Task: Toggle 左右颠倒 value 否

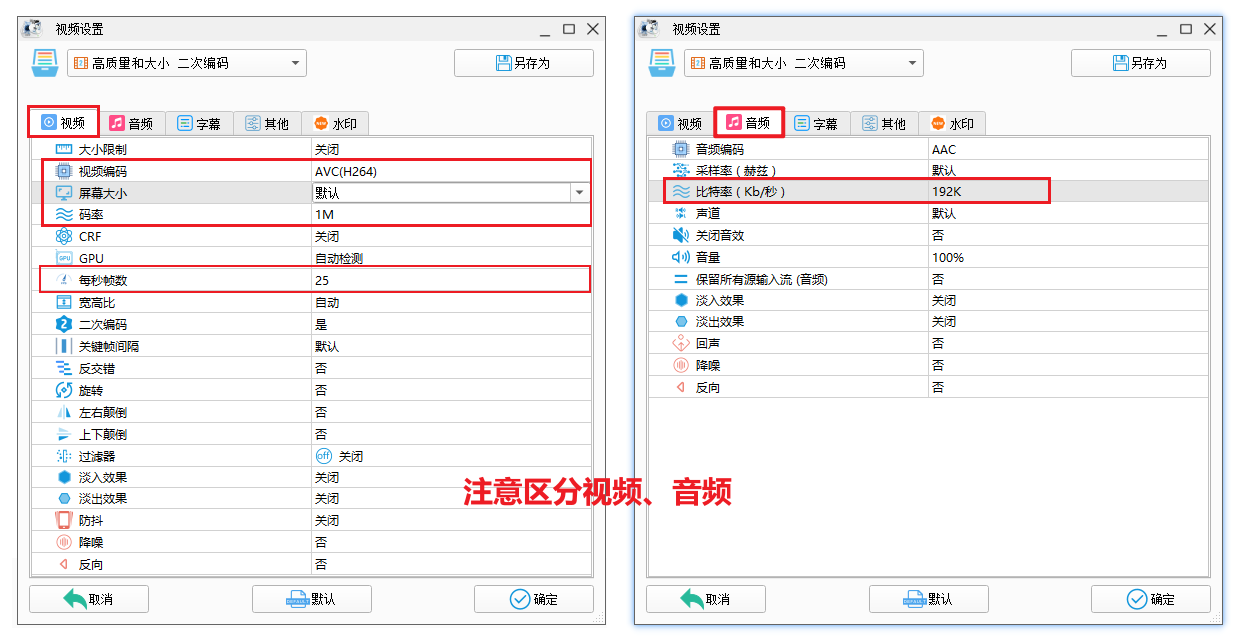Action: point(321,412)
